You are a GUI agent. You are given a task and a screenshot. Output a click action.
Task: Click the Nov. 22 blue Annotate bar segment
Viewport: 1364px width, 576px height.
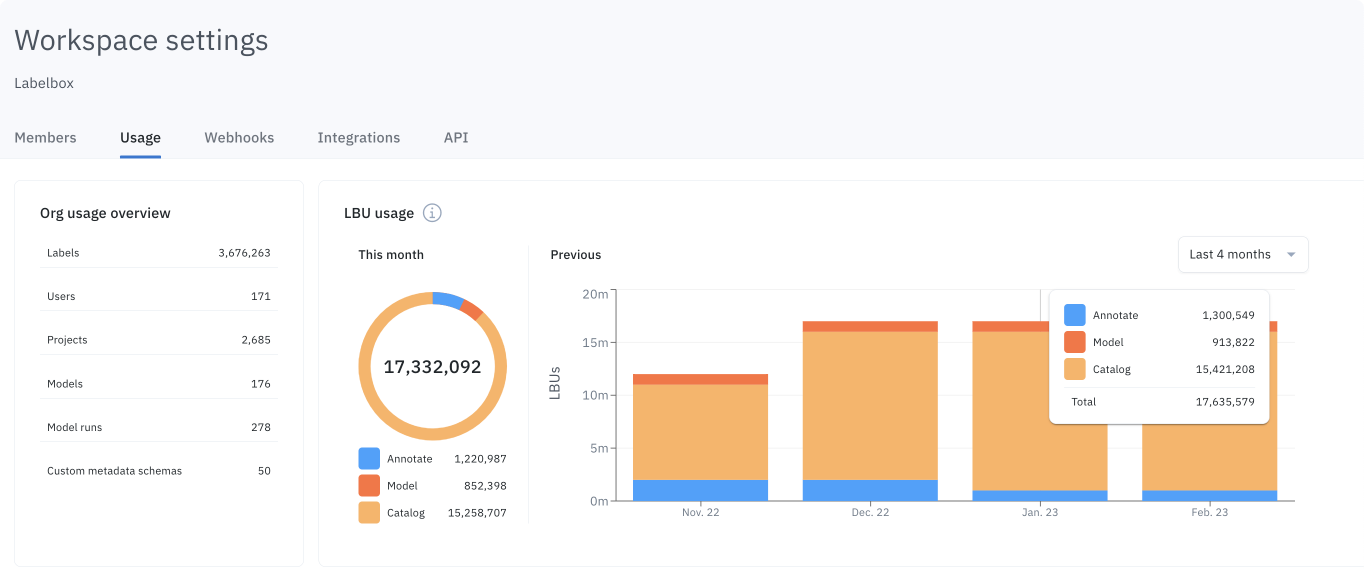(x=700, y=490)
